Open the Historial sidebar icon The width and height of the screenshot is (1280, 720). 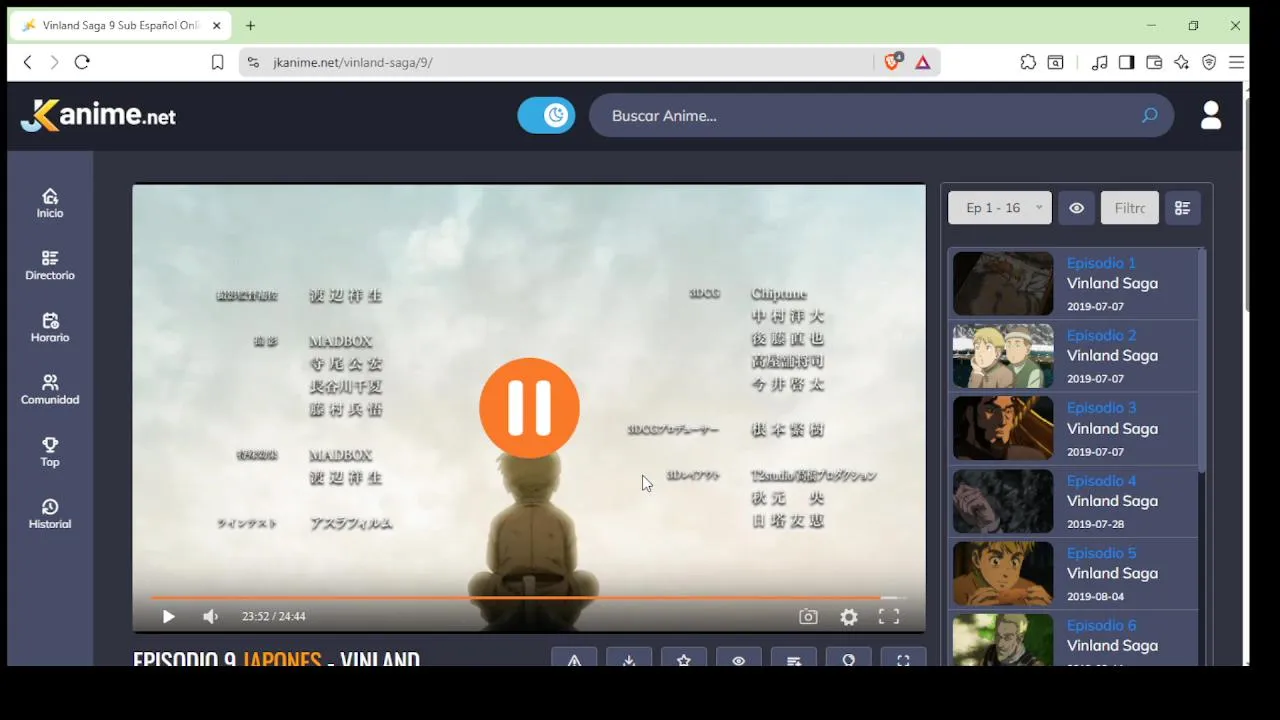[x=50, y=513]
